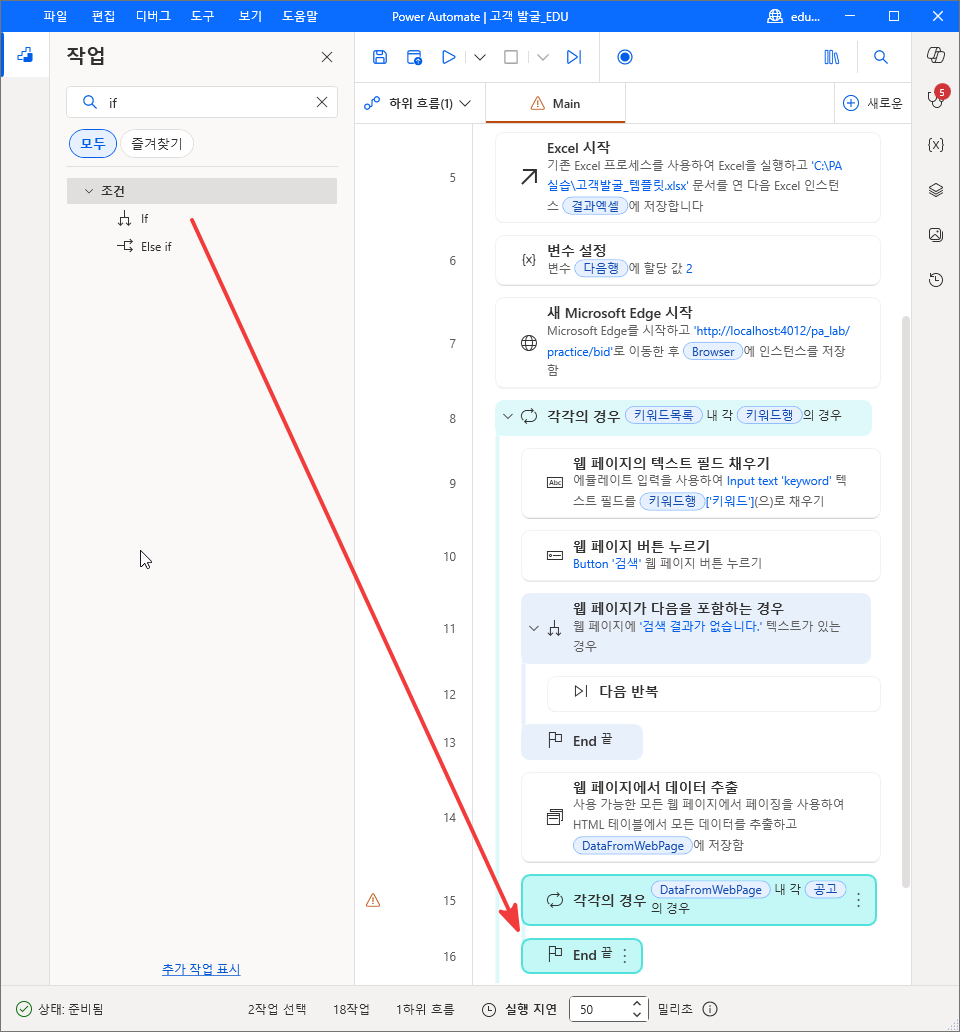Run the flow with the play icon
The image size is (960, 1032).
[448, 57]
